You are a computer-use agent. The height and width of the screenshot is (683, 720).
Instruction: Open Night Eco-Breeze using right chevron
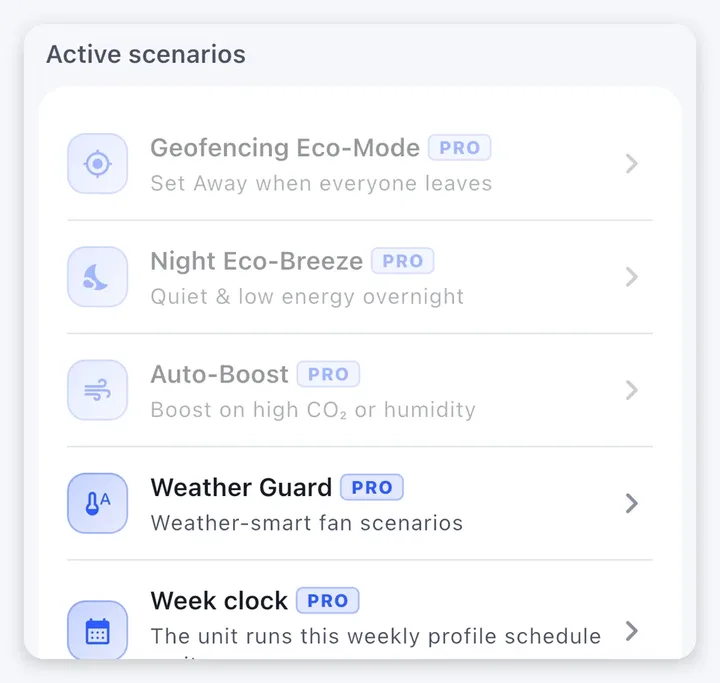632,277
